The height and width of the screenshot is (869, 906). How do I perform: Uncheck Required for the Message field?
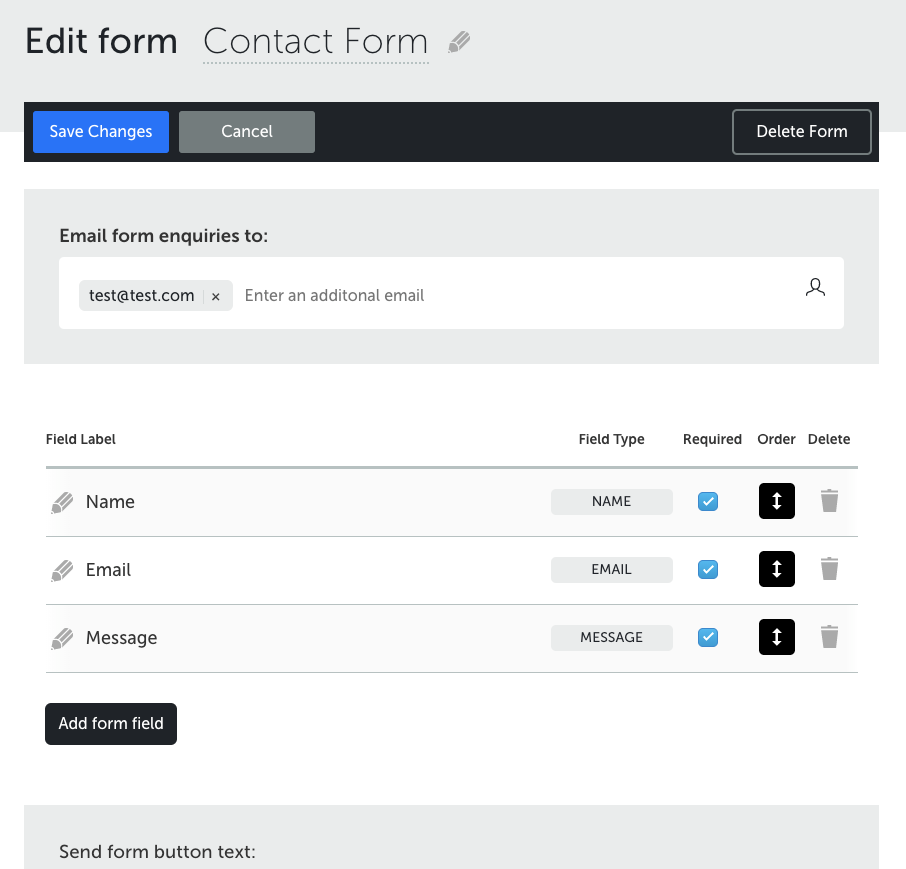[708, 637]
